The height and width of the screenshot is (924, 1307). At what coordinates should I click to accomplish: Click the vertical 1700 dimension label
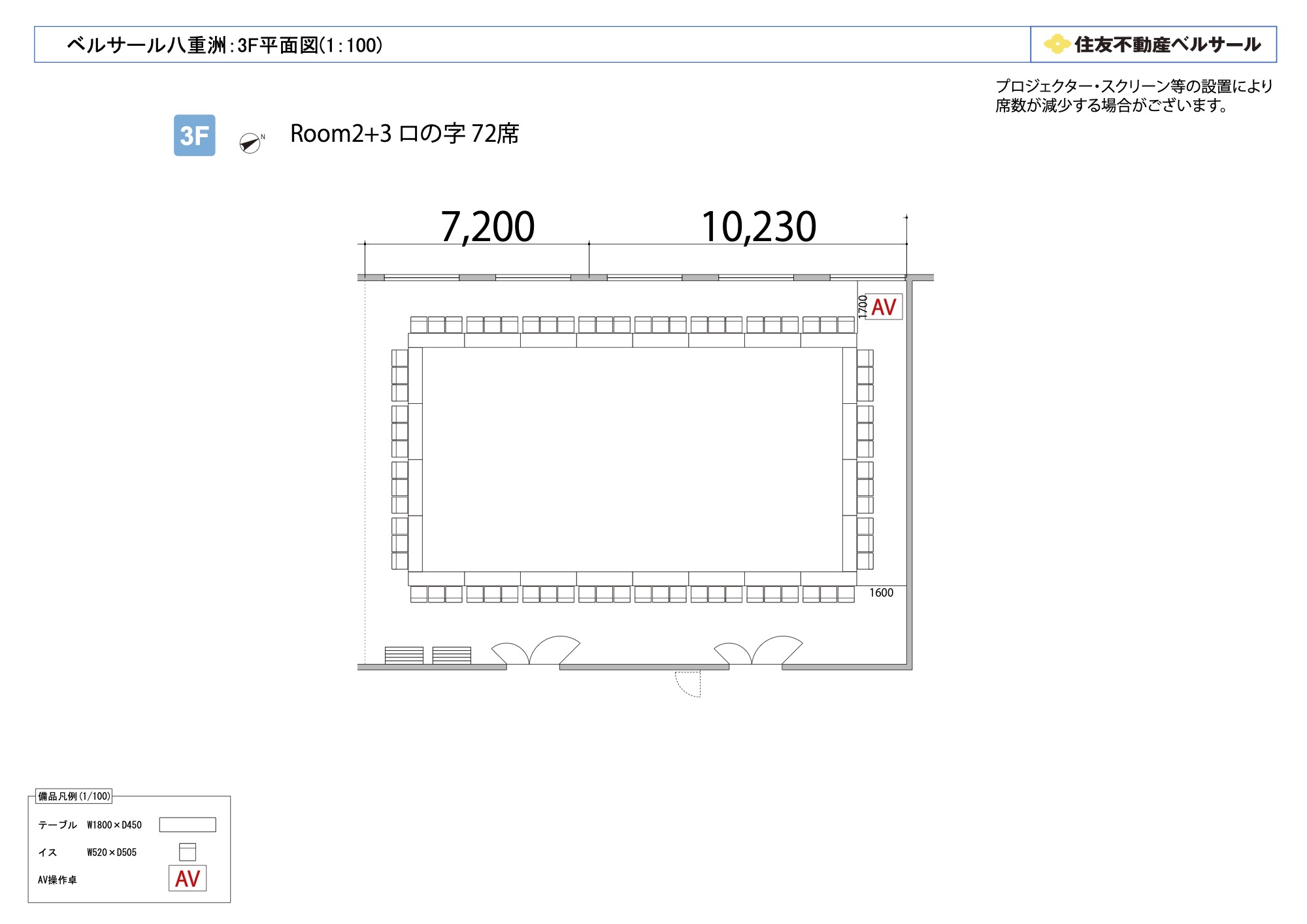pos(863,306)
